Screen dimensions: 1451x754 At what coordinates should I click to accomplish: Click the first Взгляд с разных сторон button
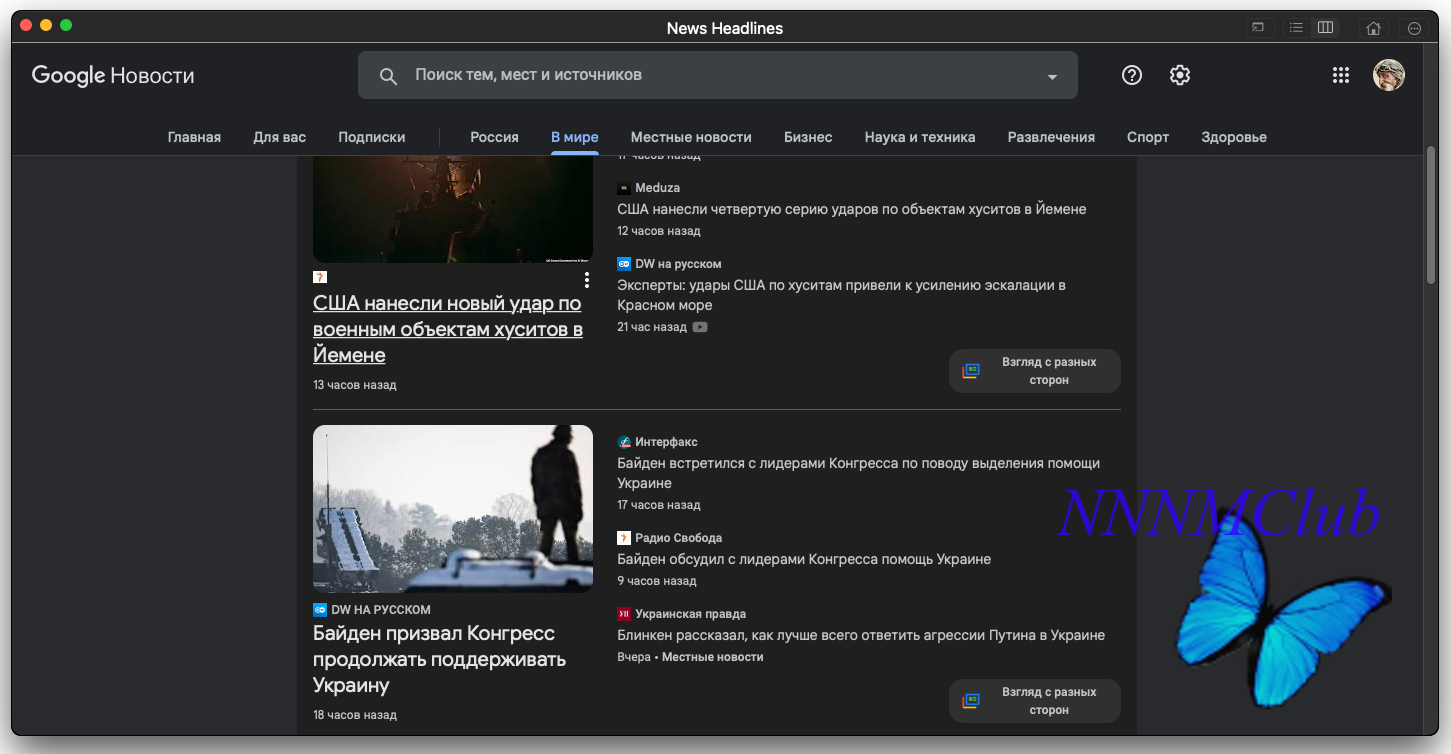(1035, 371)
